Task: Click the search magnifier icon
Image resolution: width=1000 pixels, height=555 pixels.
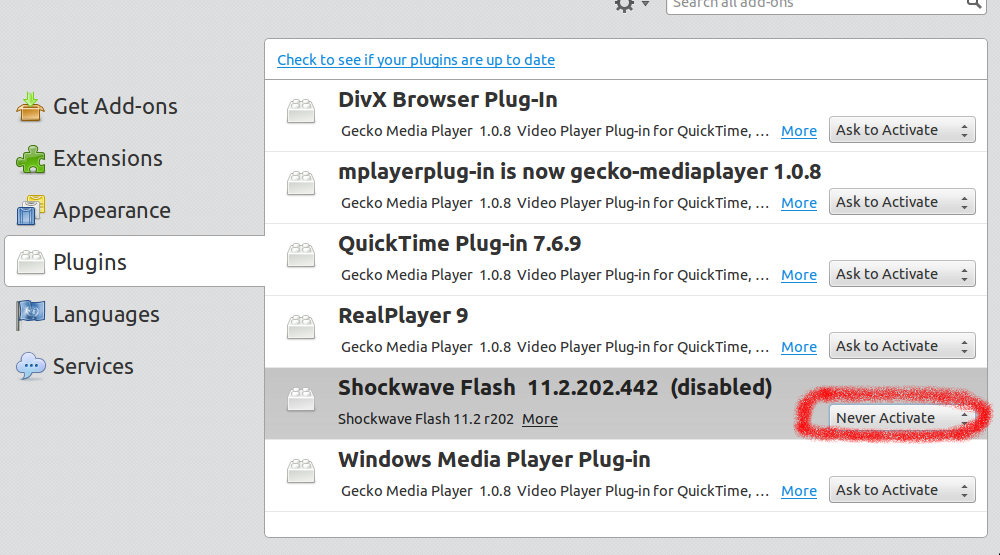Action: pyautogui.click(x=974, y=4)
